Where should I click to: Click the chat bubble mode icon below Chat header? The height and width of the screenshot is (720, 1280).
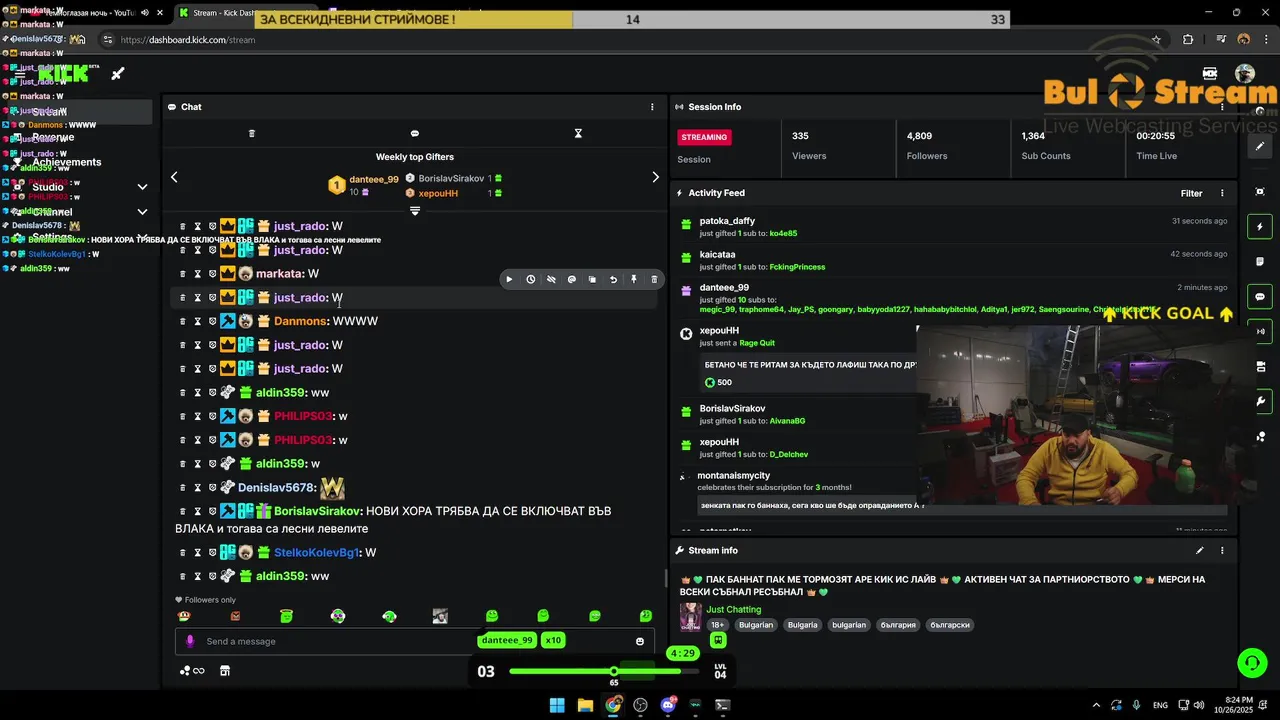pyautogui.click(x=415, y=133)
